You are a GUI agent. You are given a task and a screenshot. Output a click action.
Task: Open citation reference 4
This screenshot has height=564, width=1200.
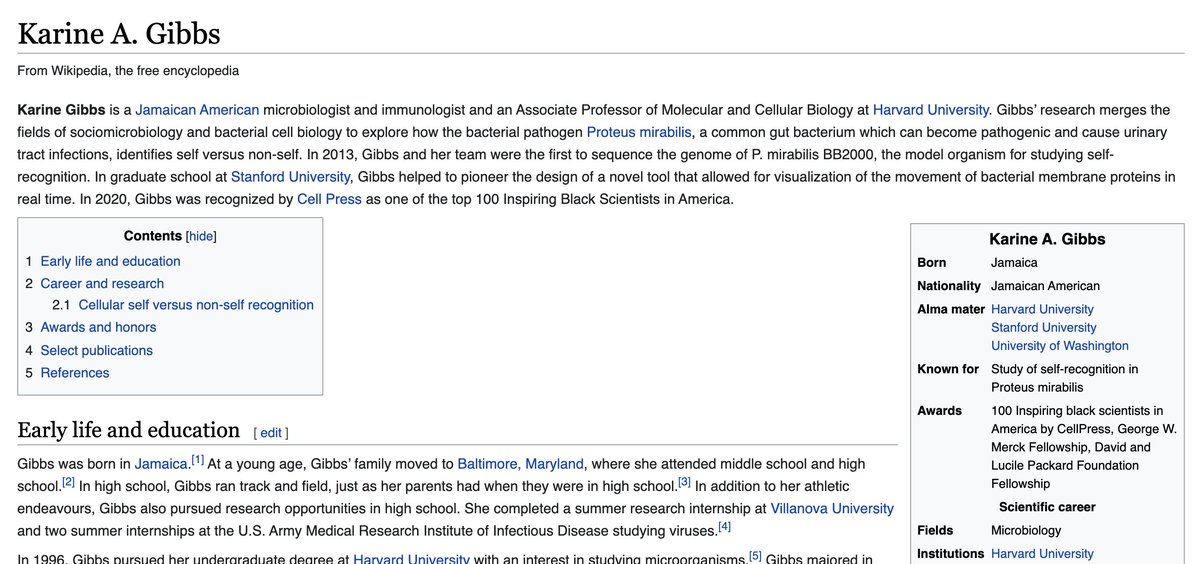(724, 525)
